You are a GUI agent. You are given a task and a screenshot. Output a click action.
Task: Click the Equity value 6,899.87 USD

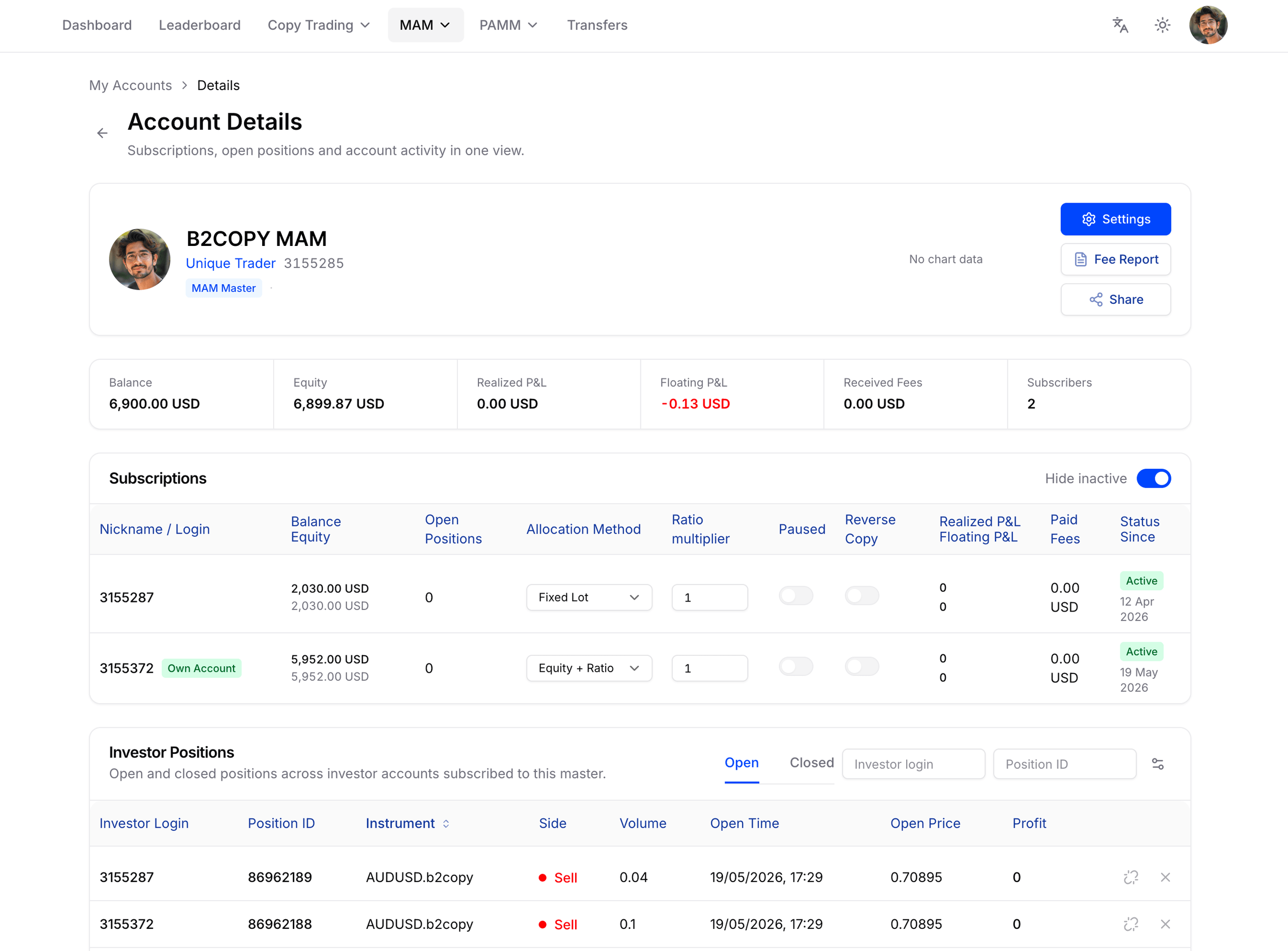339,404
